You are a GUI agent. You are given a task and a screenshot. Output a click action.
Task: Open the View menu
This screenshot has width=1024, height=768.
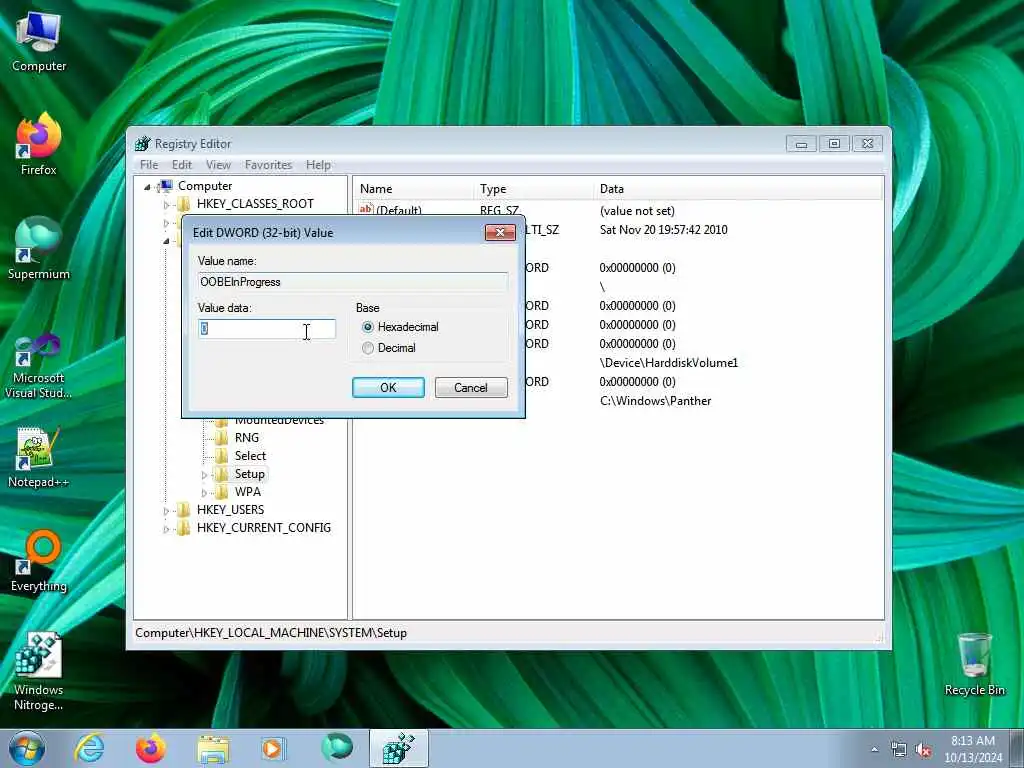pyautogui.click(x=218, y=165)
